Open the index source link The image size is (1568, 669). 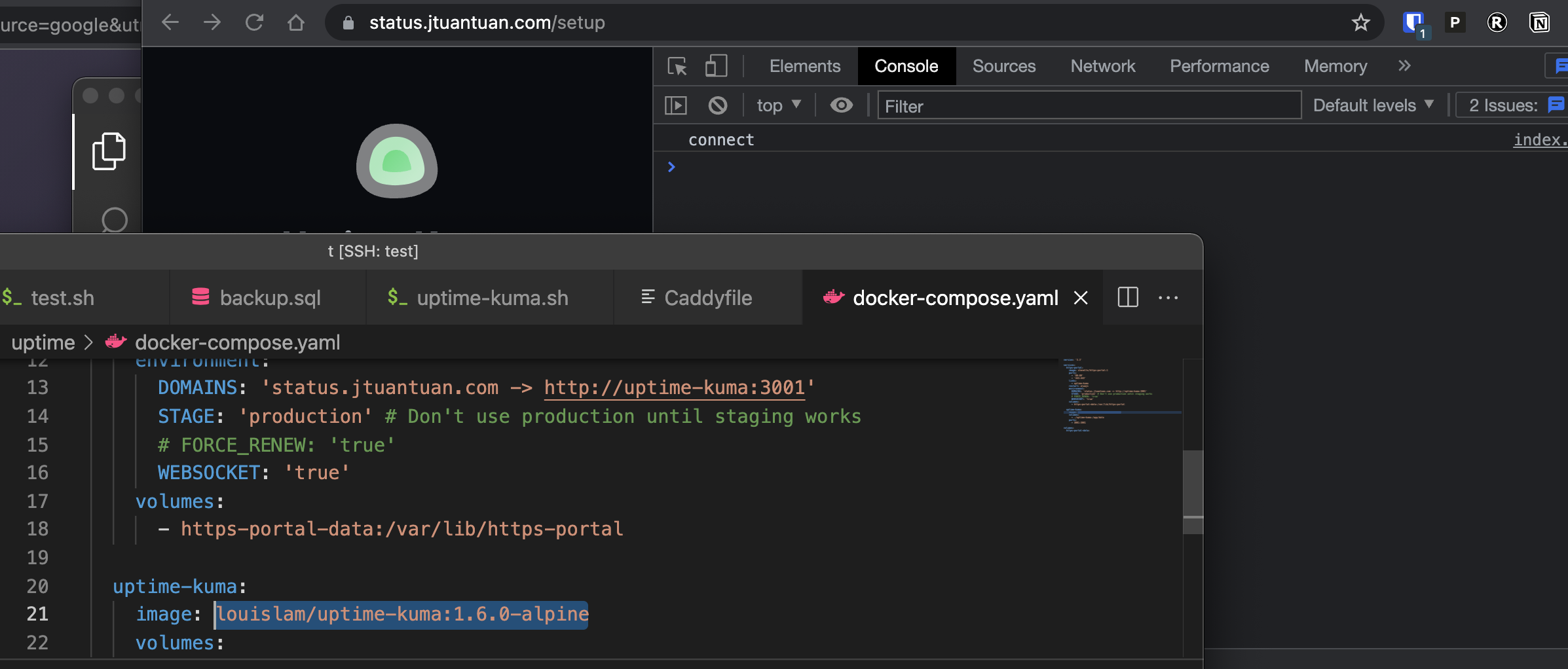tap(1540, 139)
